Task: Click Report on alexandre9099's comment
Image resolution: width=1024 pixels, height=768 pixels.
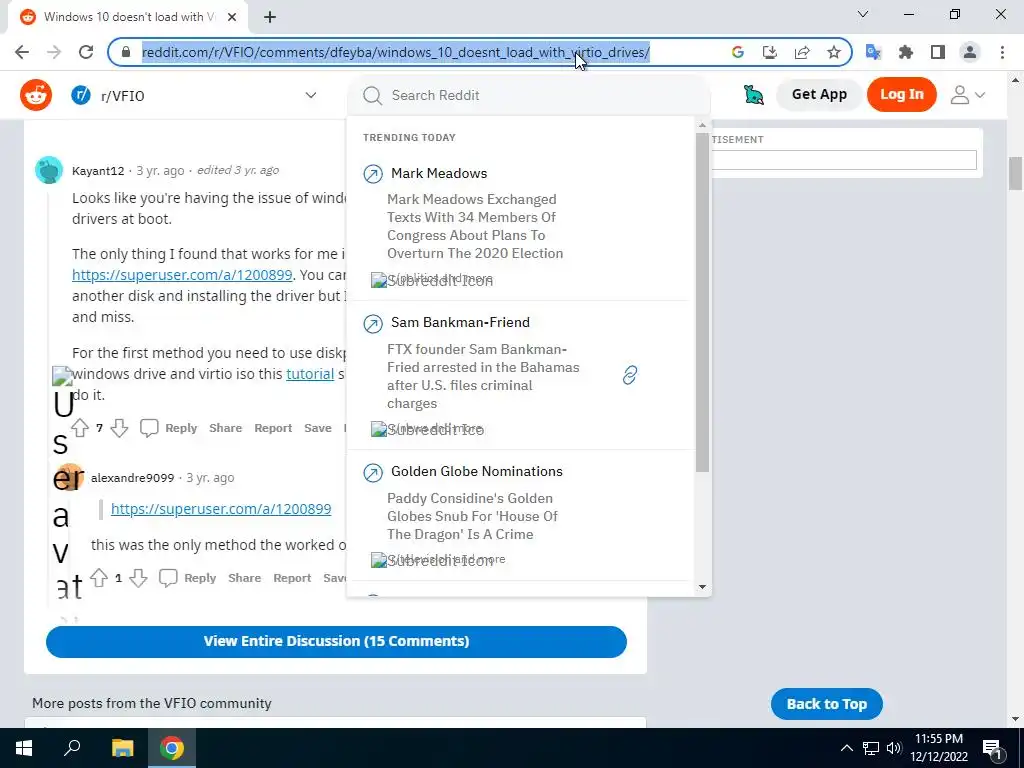Action: coord(292,579)
